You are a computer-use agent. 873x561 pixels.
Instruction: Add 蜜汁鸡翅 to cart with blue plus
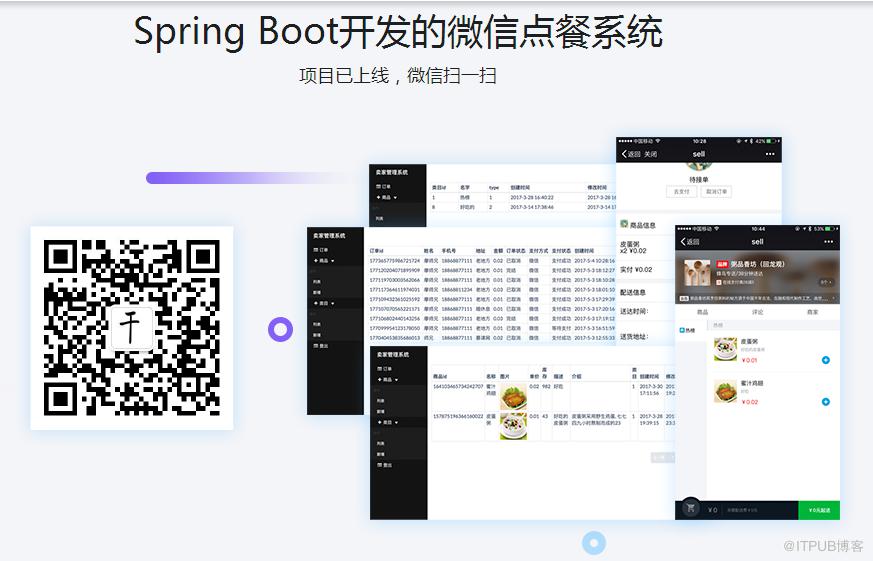pyautogui.click(x=826, y=402)
